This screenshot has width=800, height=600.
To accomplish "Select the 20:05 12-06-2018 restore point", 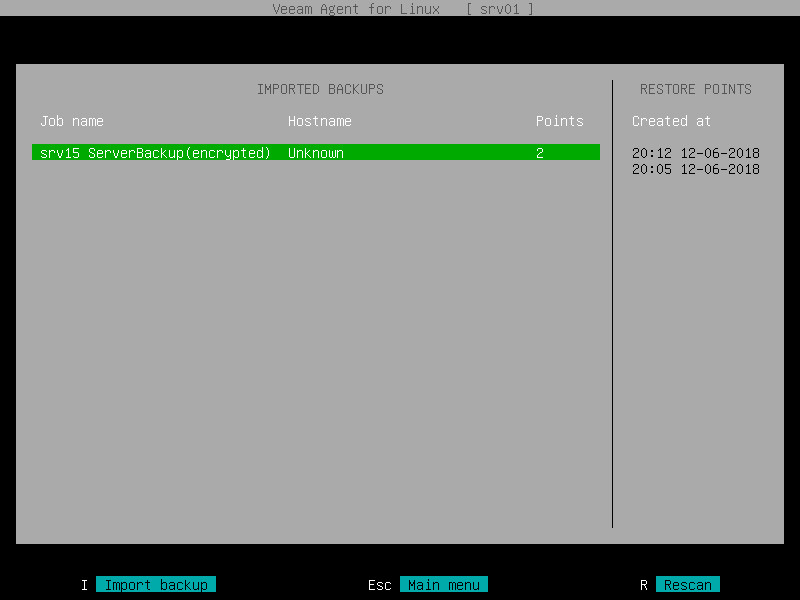I will point(695,169).
